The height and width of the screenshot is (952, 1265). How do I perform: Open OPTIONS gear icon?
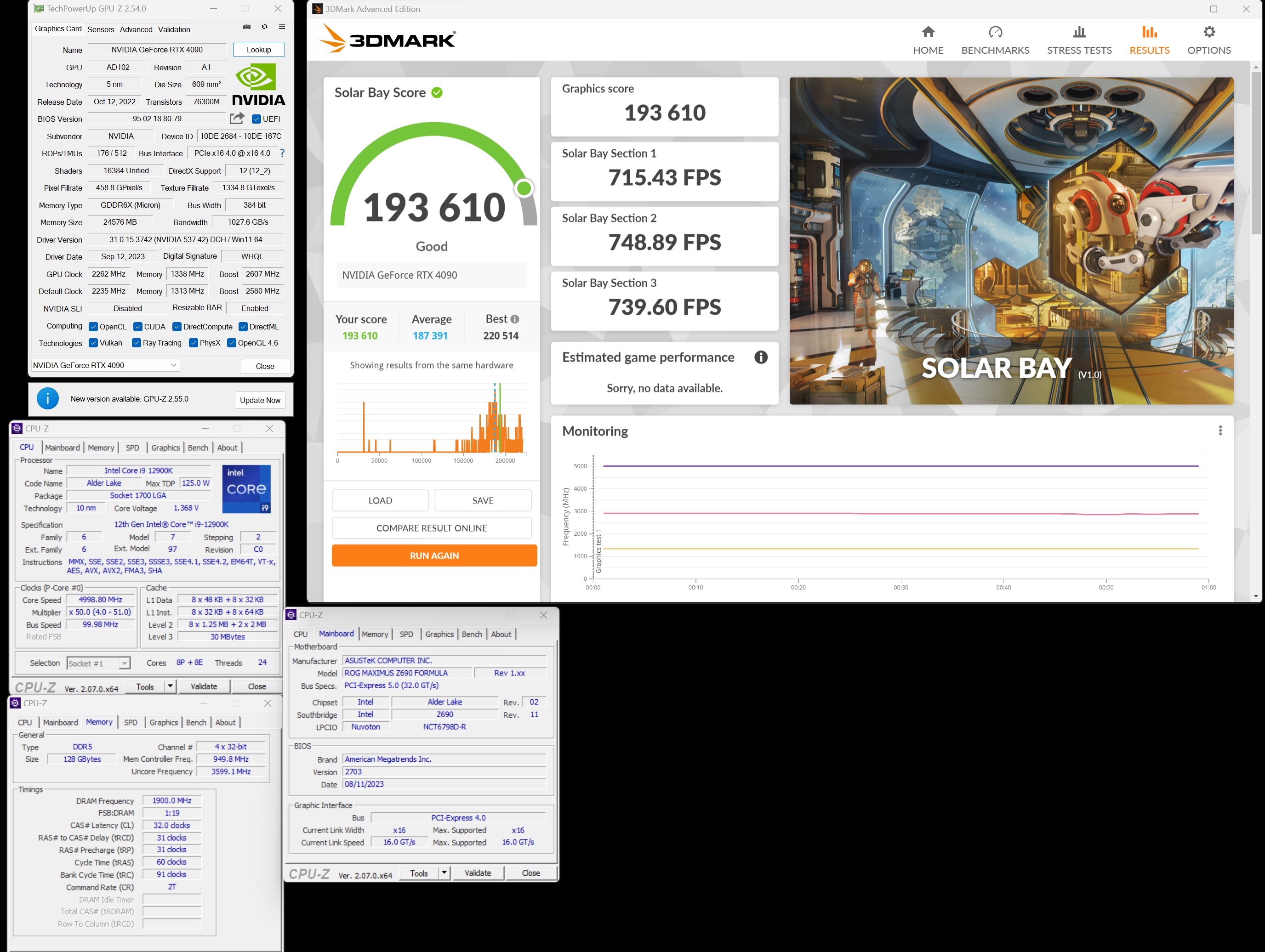pos(1209,32)
